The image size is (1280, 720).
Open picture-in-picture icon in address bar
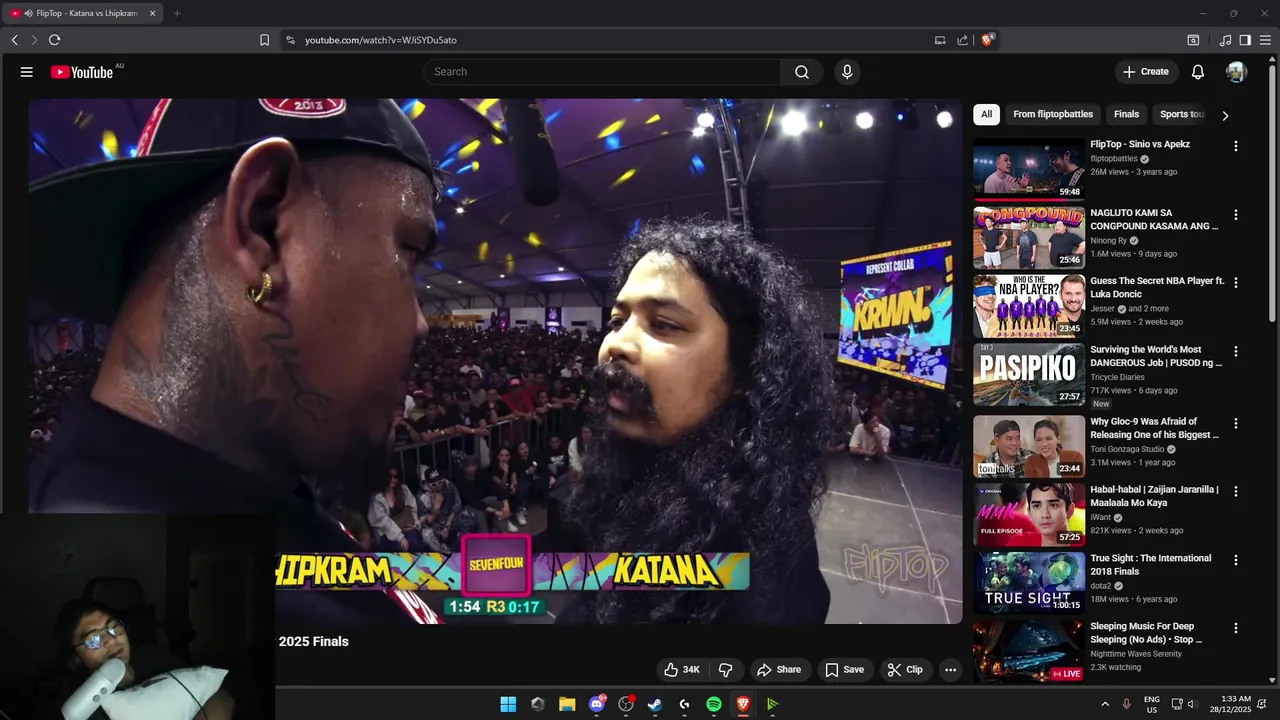pos(940,40)
